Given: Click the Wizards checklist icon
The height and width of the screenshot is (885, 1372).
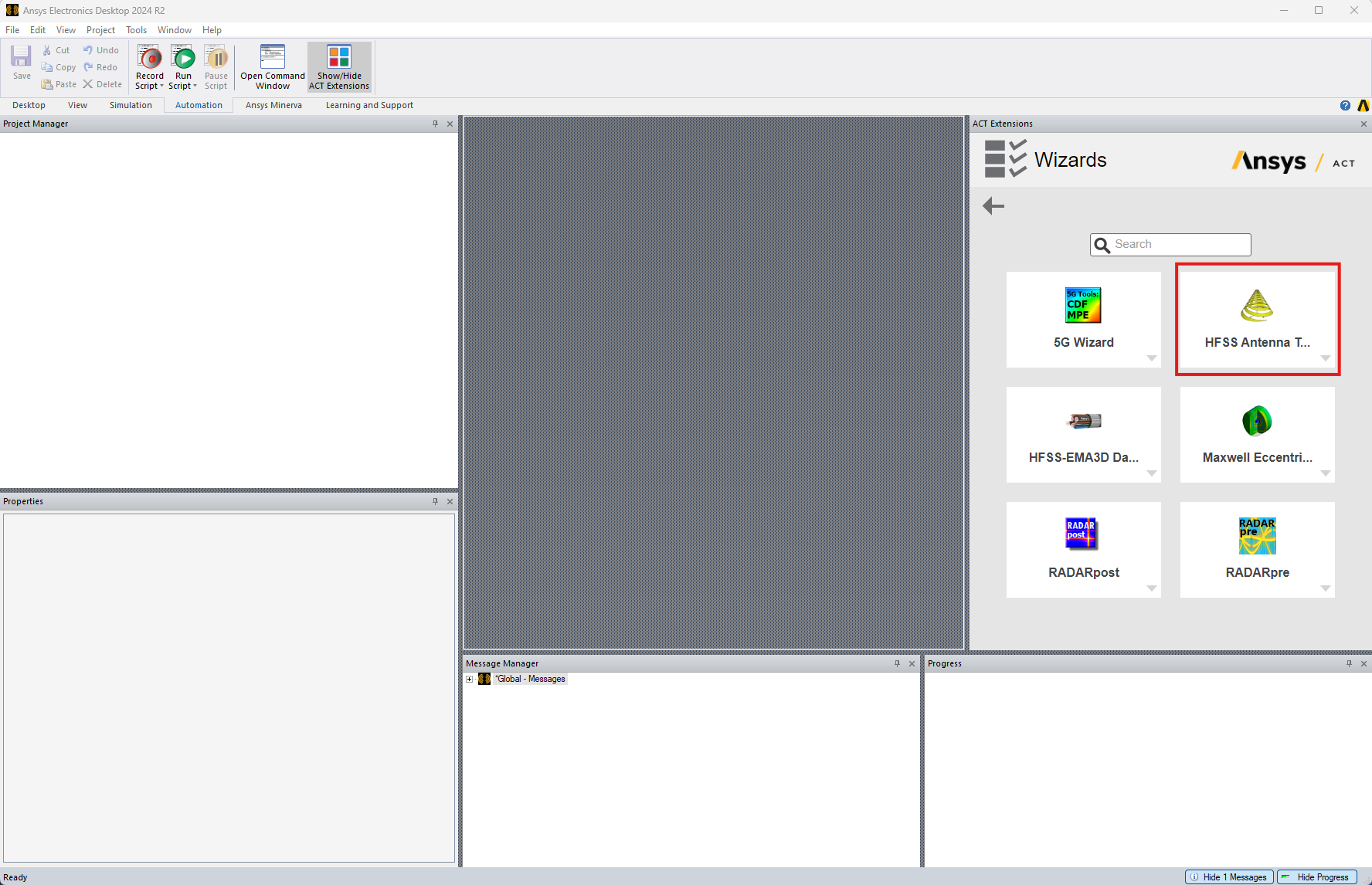Looking at the screenshot, I should click(x=1005, y=158).
